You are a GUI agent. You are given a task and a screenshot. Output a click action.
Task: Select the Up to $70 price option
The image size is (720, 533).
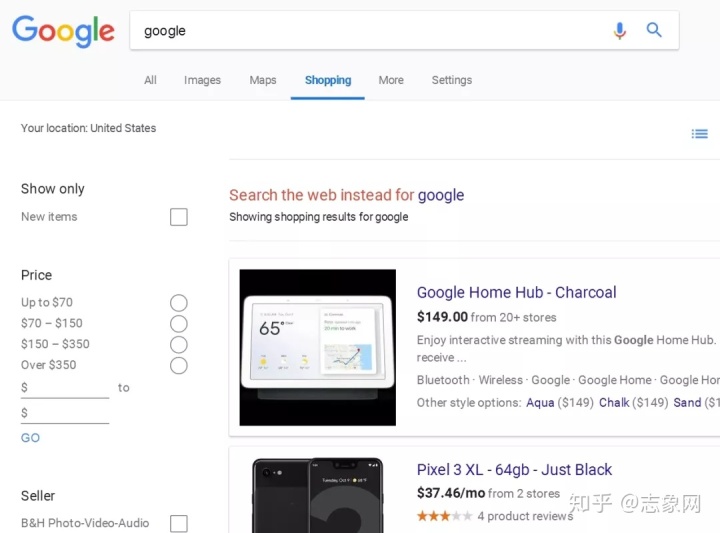point(179,303)
